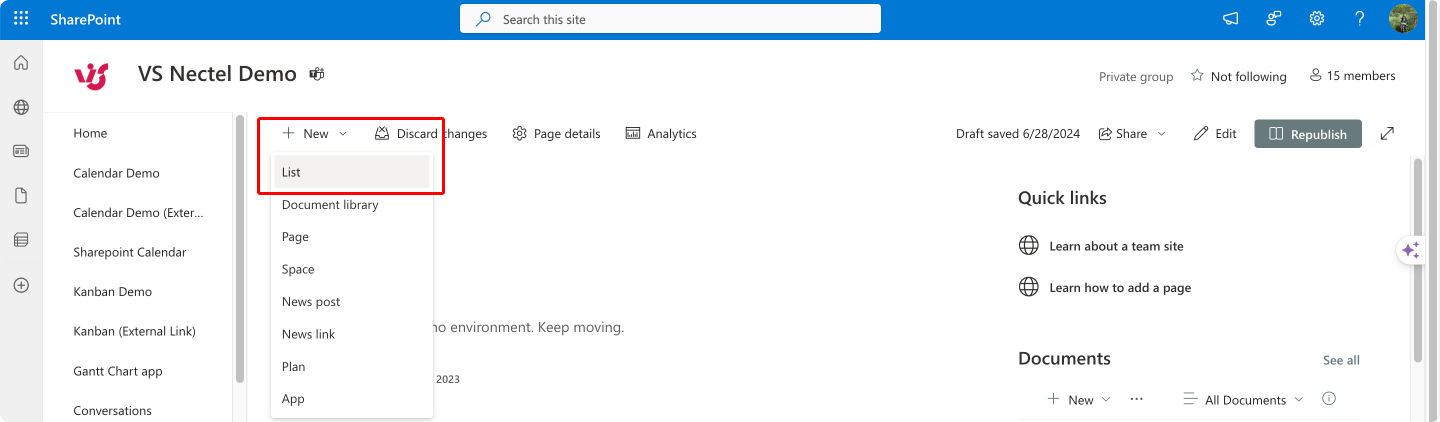Select News link from the New menu
The height and width of the screenshot is (422, 1440).
click(352, 334)
